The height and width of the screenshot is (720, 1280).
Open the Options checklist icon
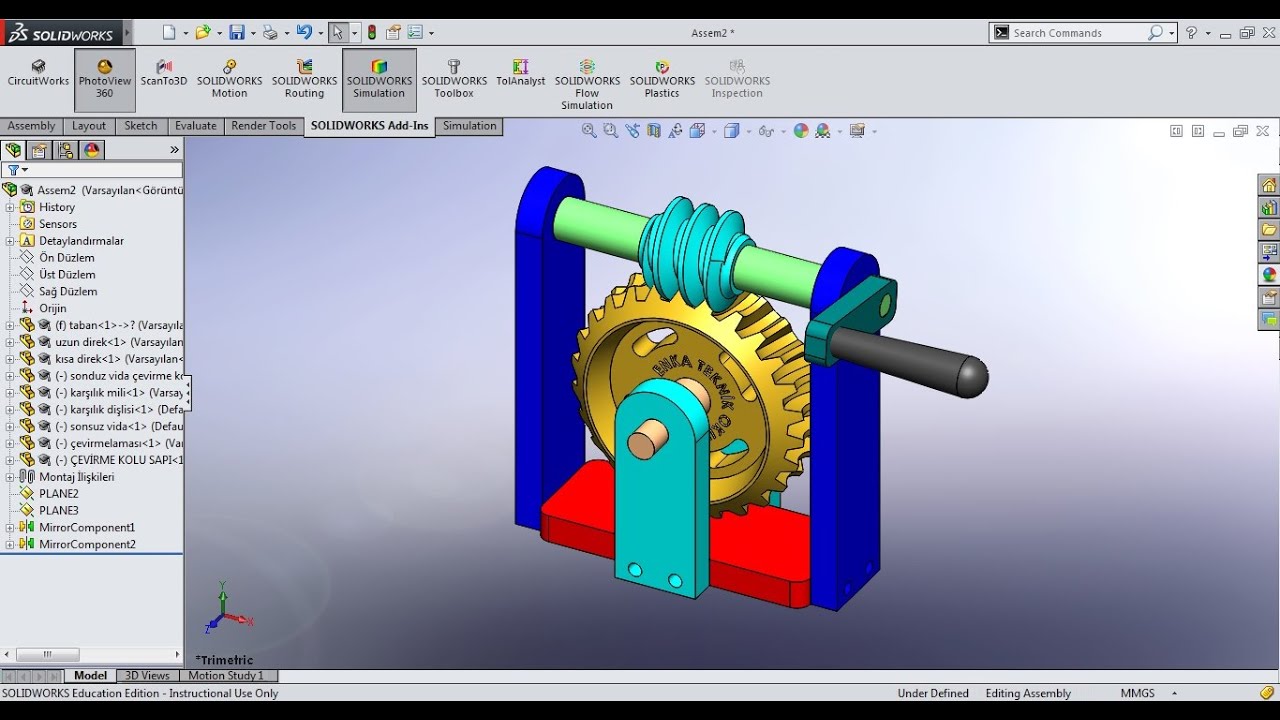tap(416, 33)
